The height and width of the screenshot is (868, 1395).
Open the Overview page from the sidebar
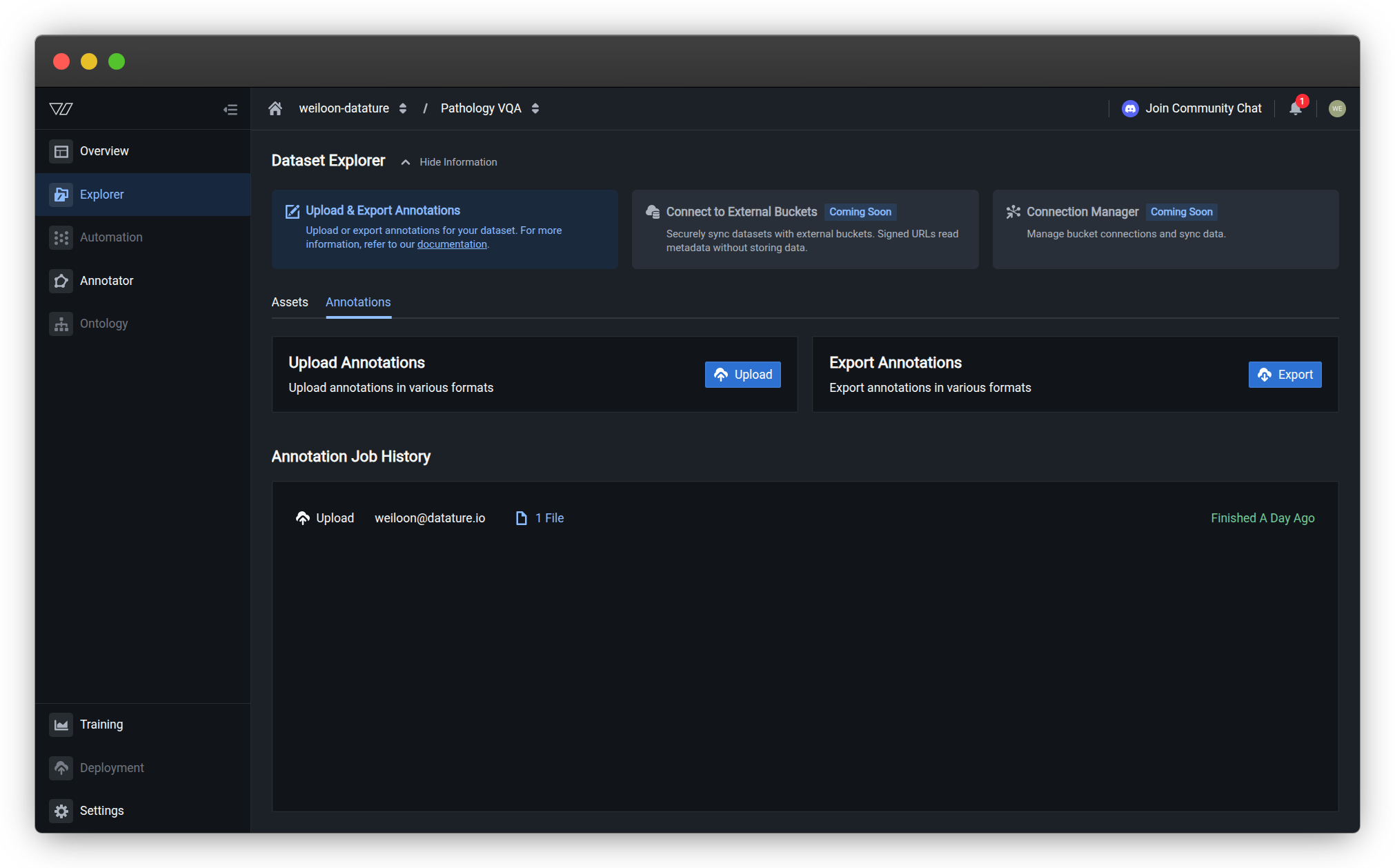104,150
